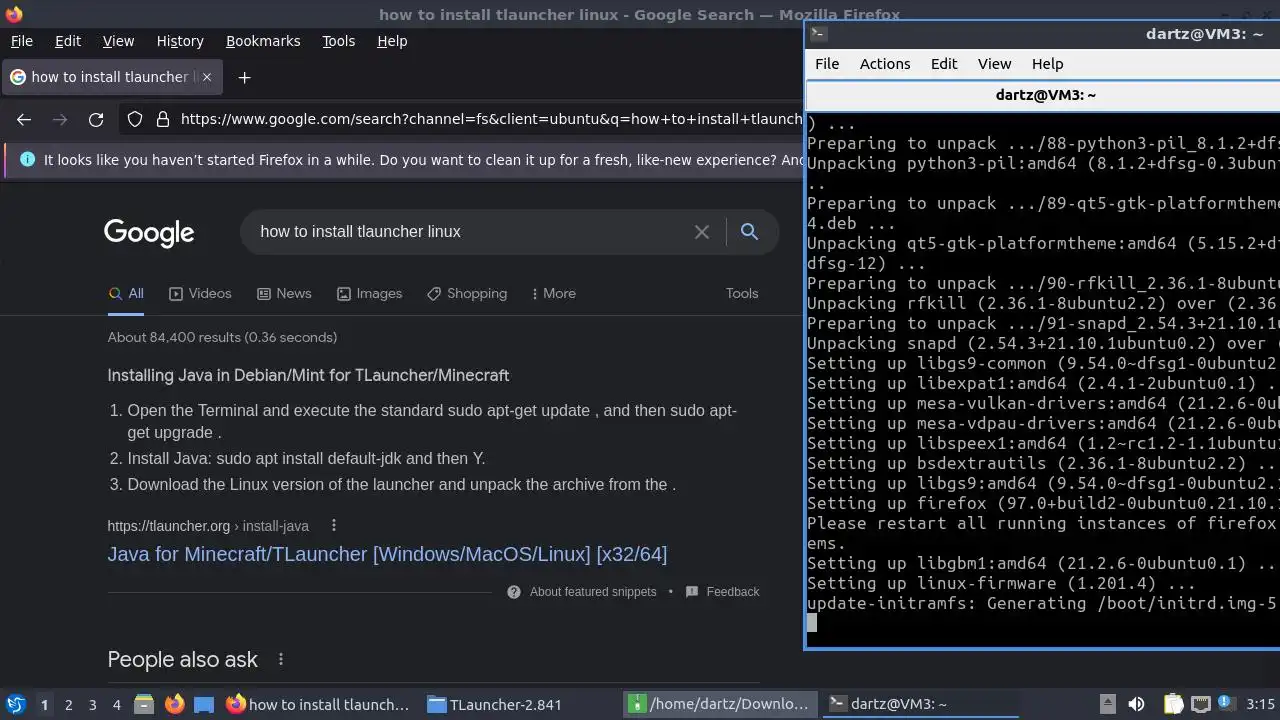
Task: Click the padlock site security icon
Action: [x=163, y=120]
